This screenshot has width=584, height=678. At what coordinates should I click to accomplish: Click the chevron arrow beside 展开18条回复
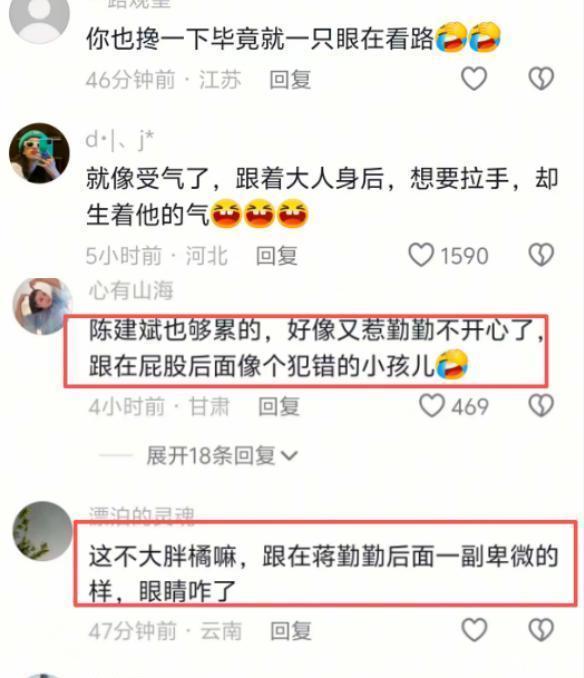[x=289, y=456]
